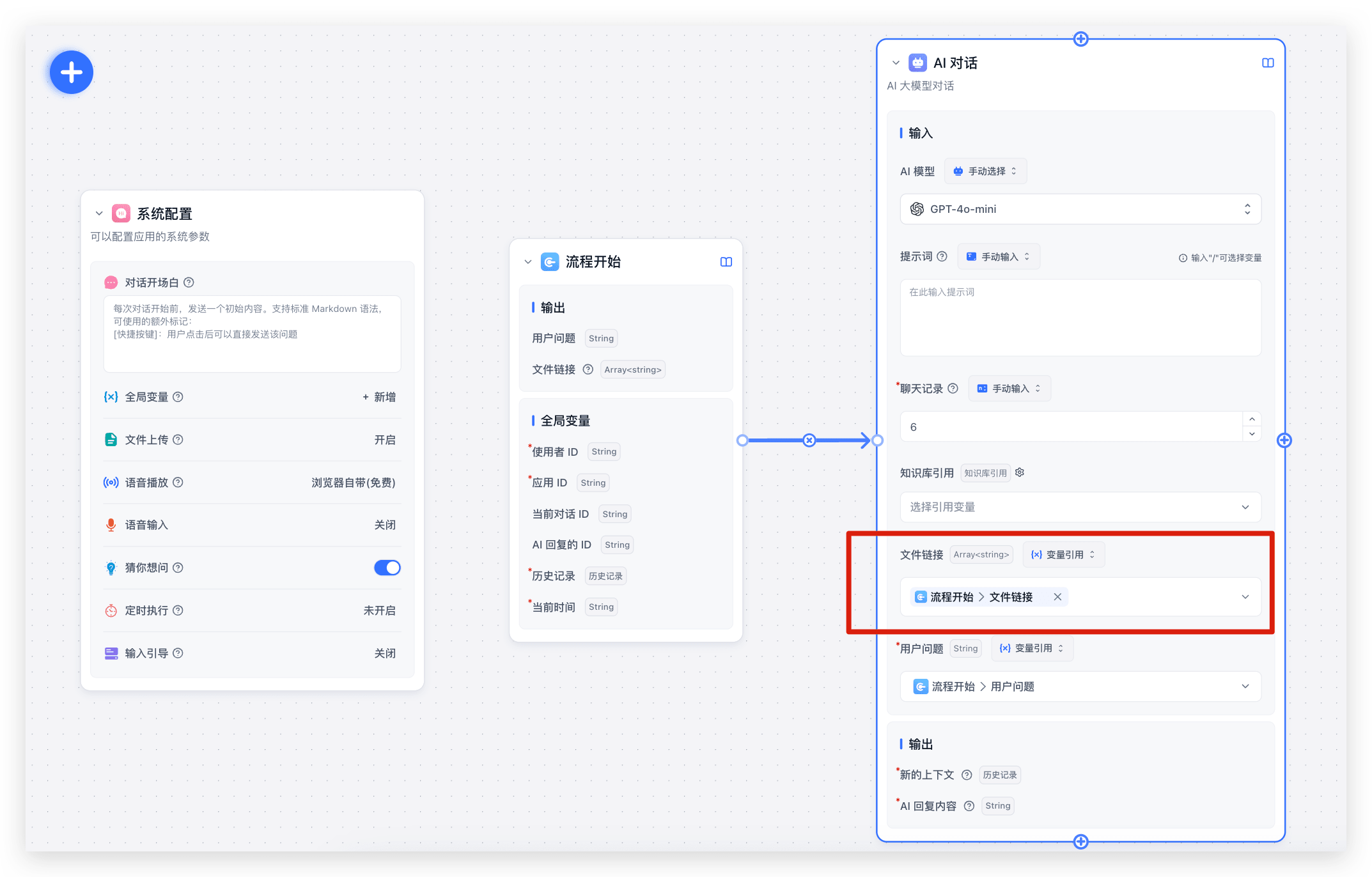
Task: Switch AI 模型 mode via 手动选择 selector
Action: pos(985,171)
